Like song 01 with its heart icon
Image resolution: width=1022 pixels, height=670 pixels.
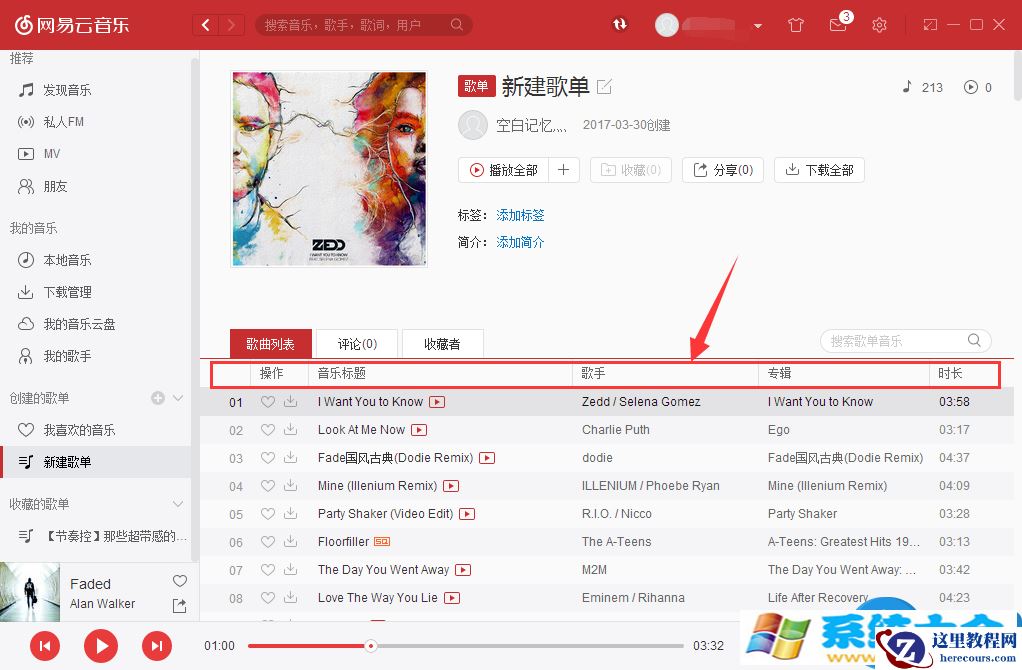[x=268, y=401]
